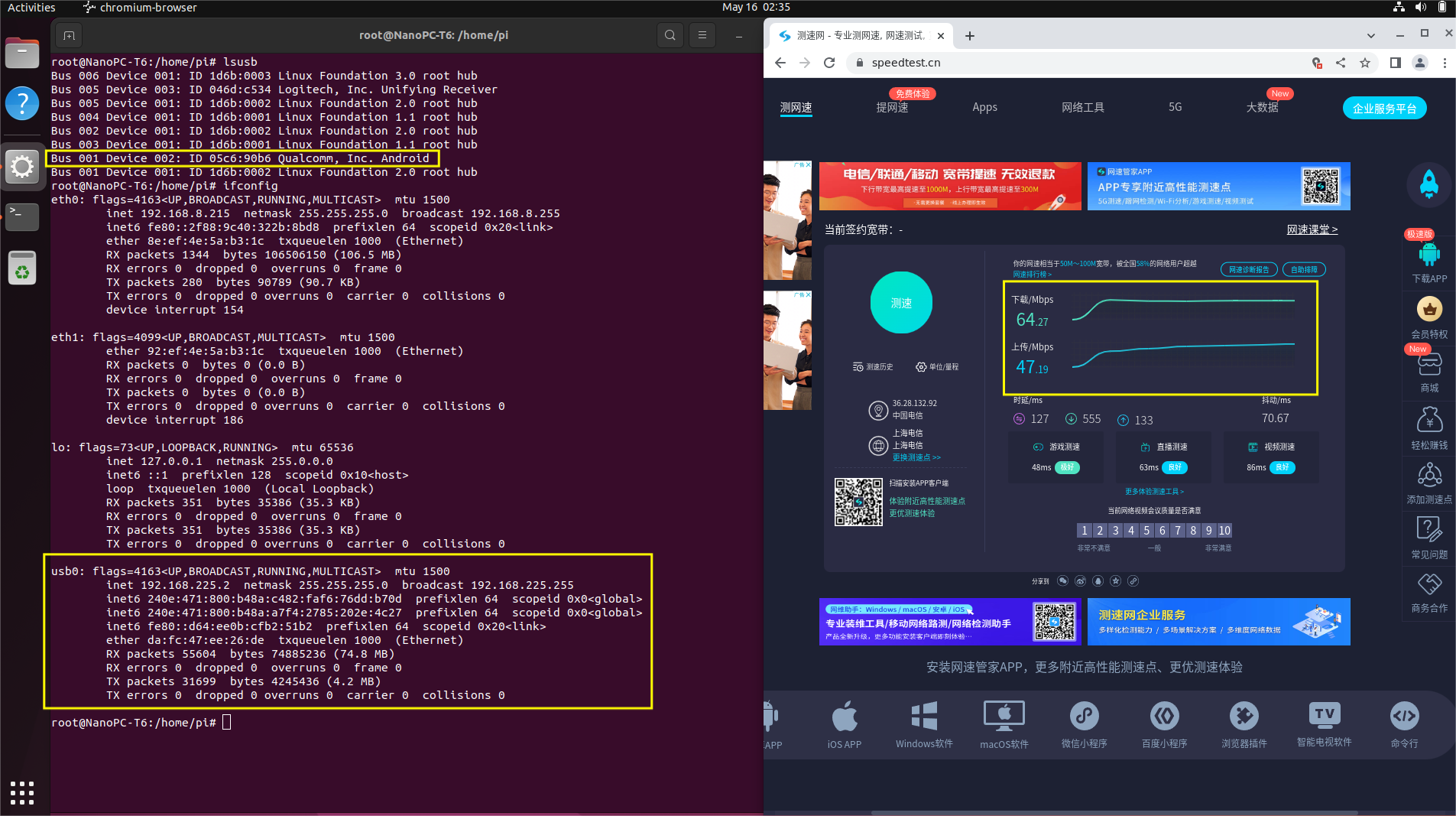Add a new terminal tab

pyautogui.click(x=69, y=35)
